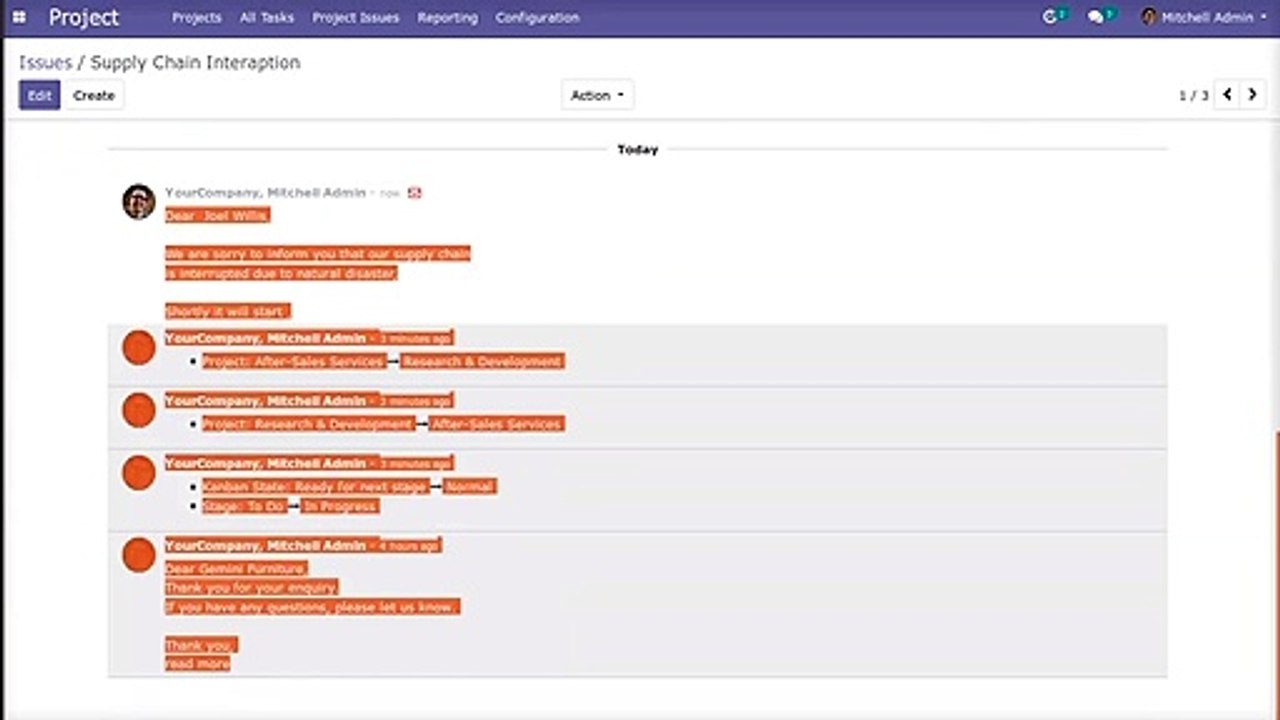Open the Project Issues menu
Viewport: 1280px width, 720px height.
355,17
